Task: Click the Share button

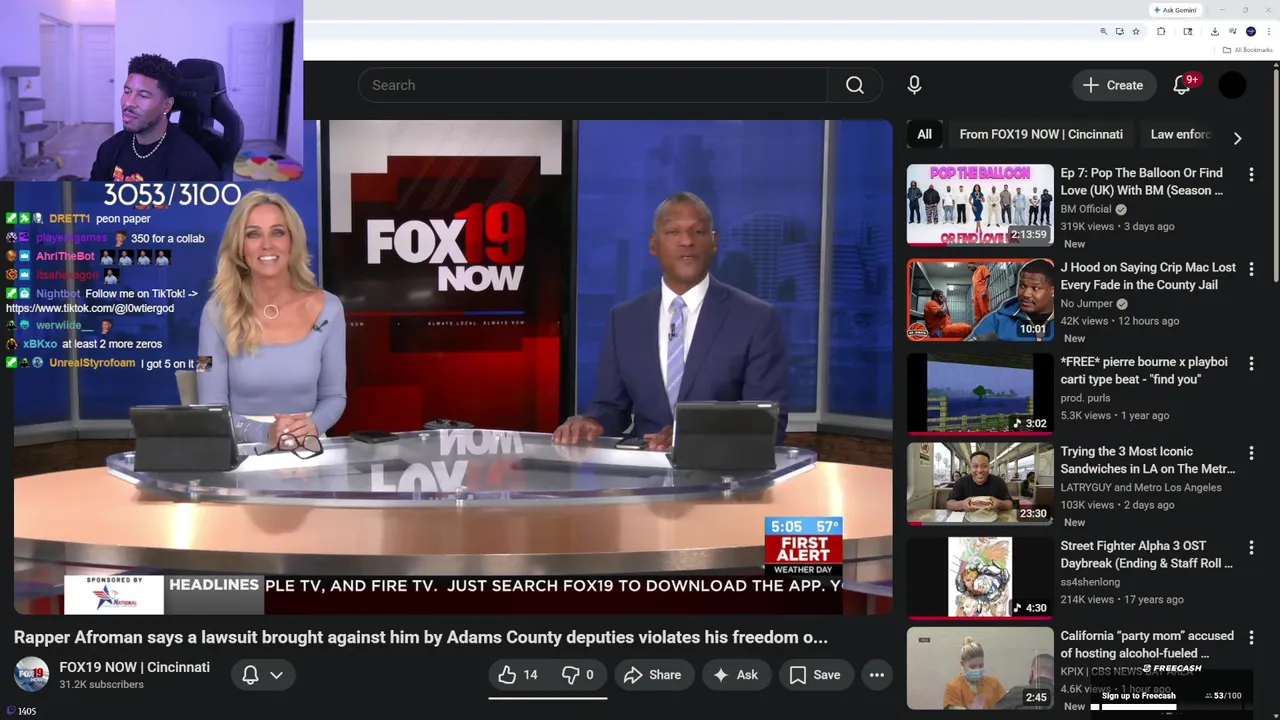Action: pos(652,675)
